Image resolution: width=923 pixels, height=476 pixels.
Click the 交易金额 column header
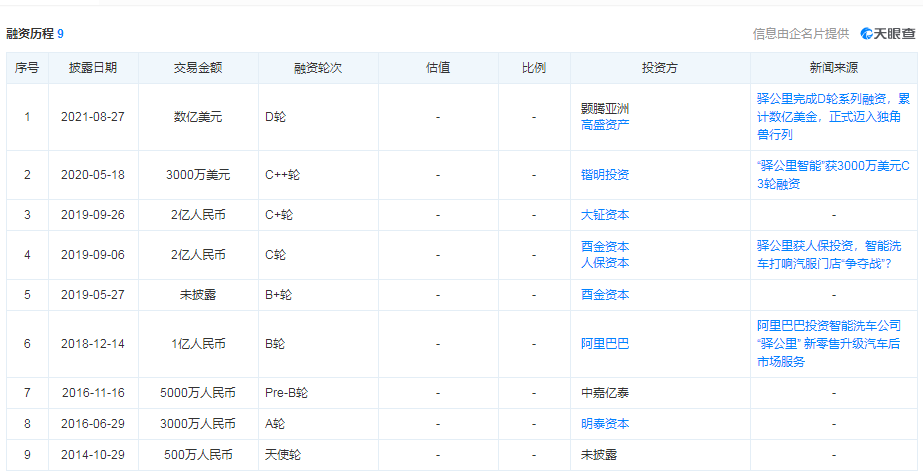[198, 68]
